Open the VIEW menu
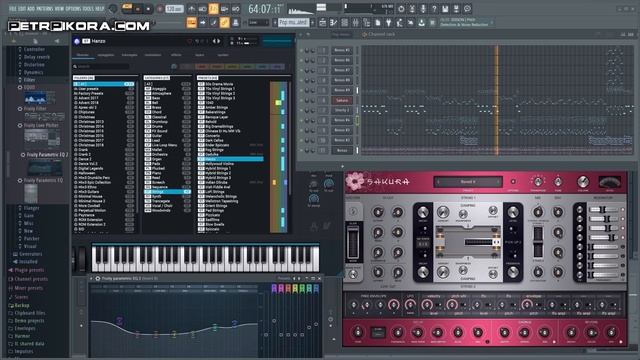The width and height of the screenshot is (640, 360). click(x=60, y=9)
